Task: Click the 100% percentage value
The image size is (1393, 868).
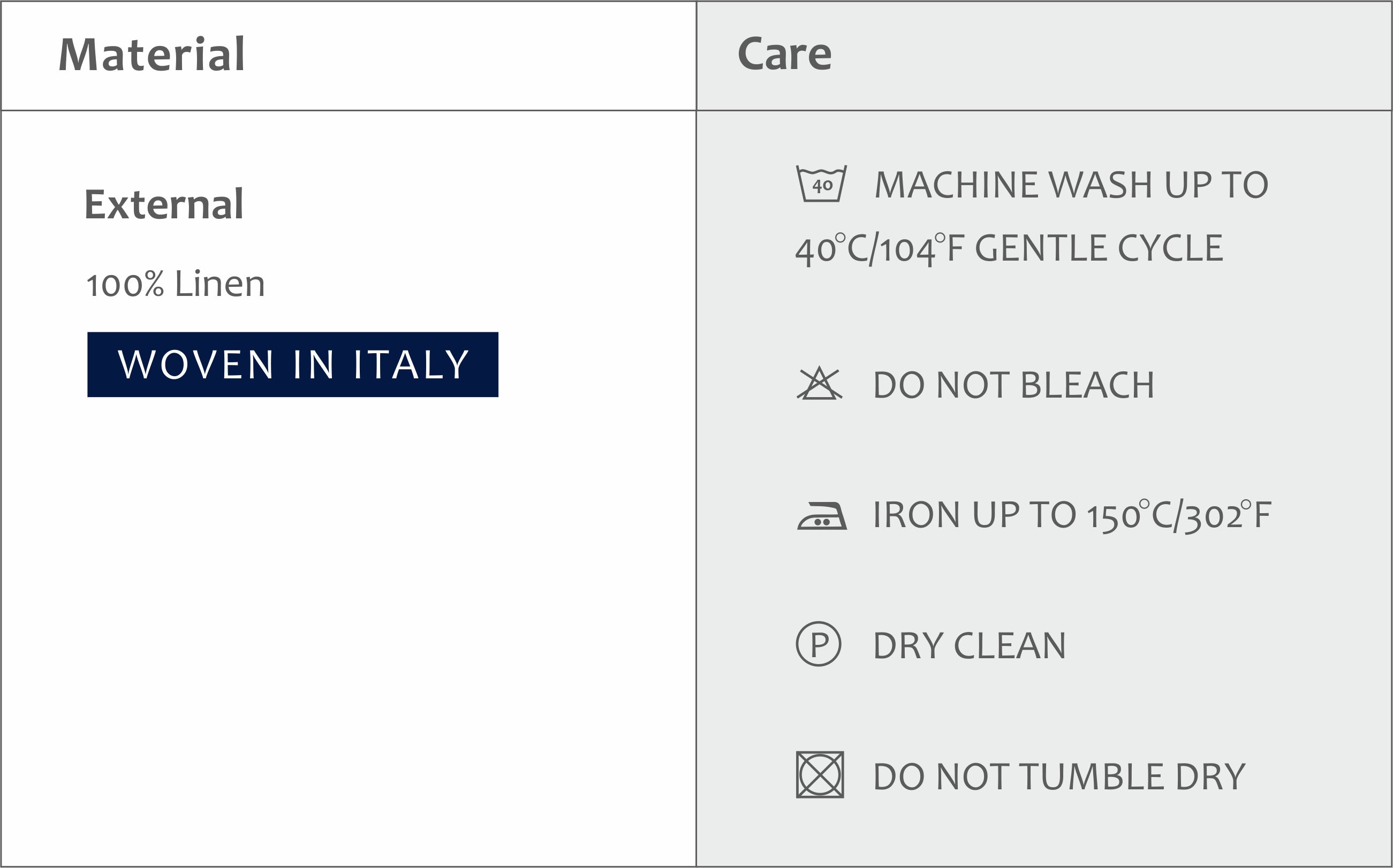Action: click(x=125, y=285)
